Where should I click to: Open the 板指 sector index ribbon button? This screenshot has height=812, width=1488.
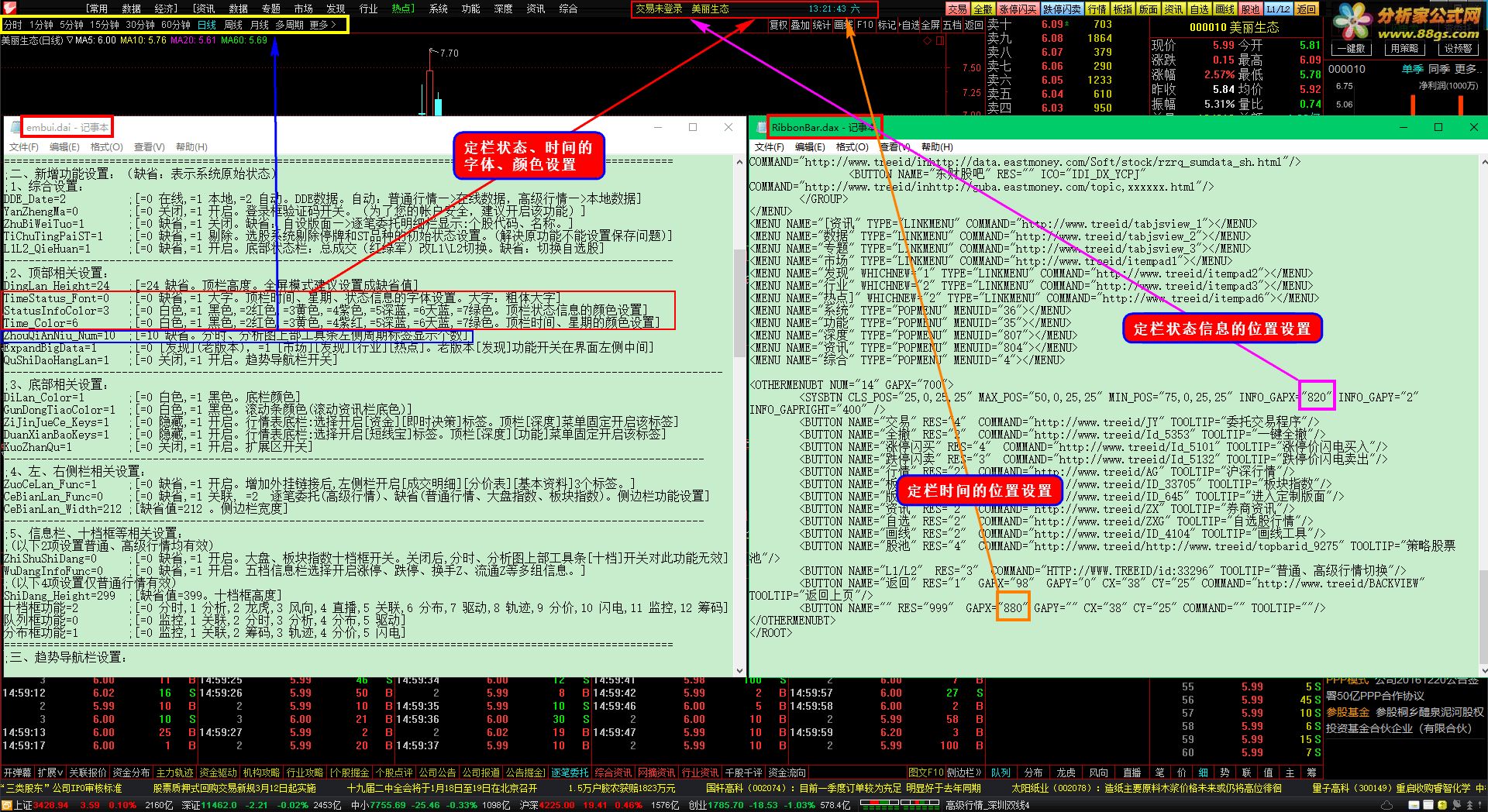coord(1122,9)
